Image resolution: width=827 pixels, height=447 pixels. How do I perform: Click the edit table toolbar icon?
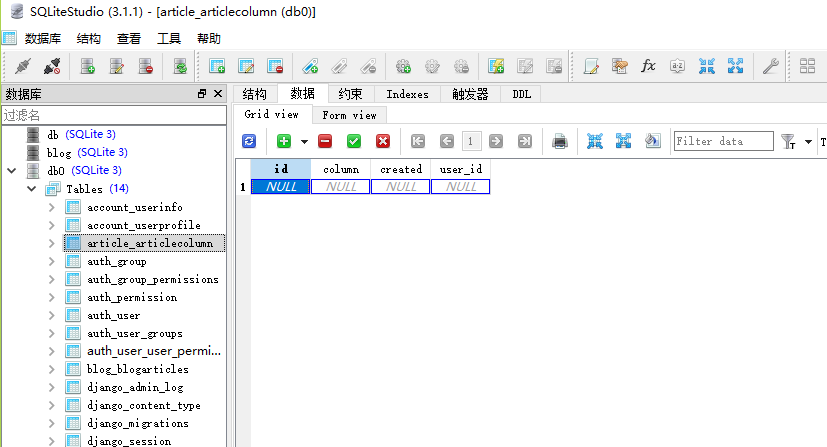click(x=246, y=66)
